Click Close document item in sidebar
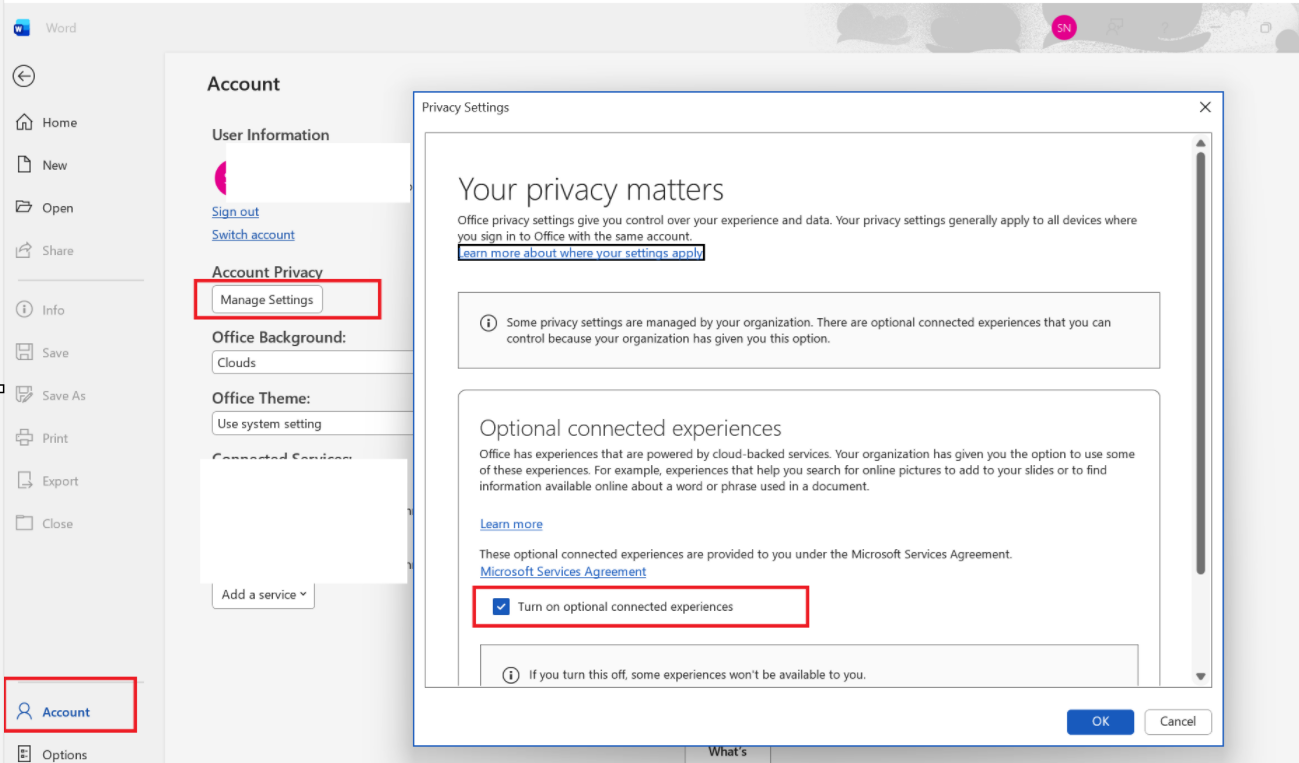This screenshot has height=763, width=1299. 45,523
